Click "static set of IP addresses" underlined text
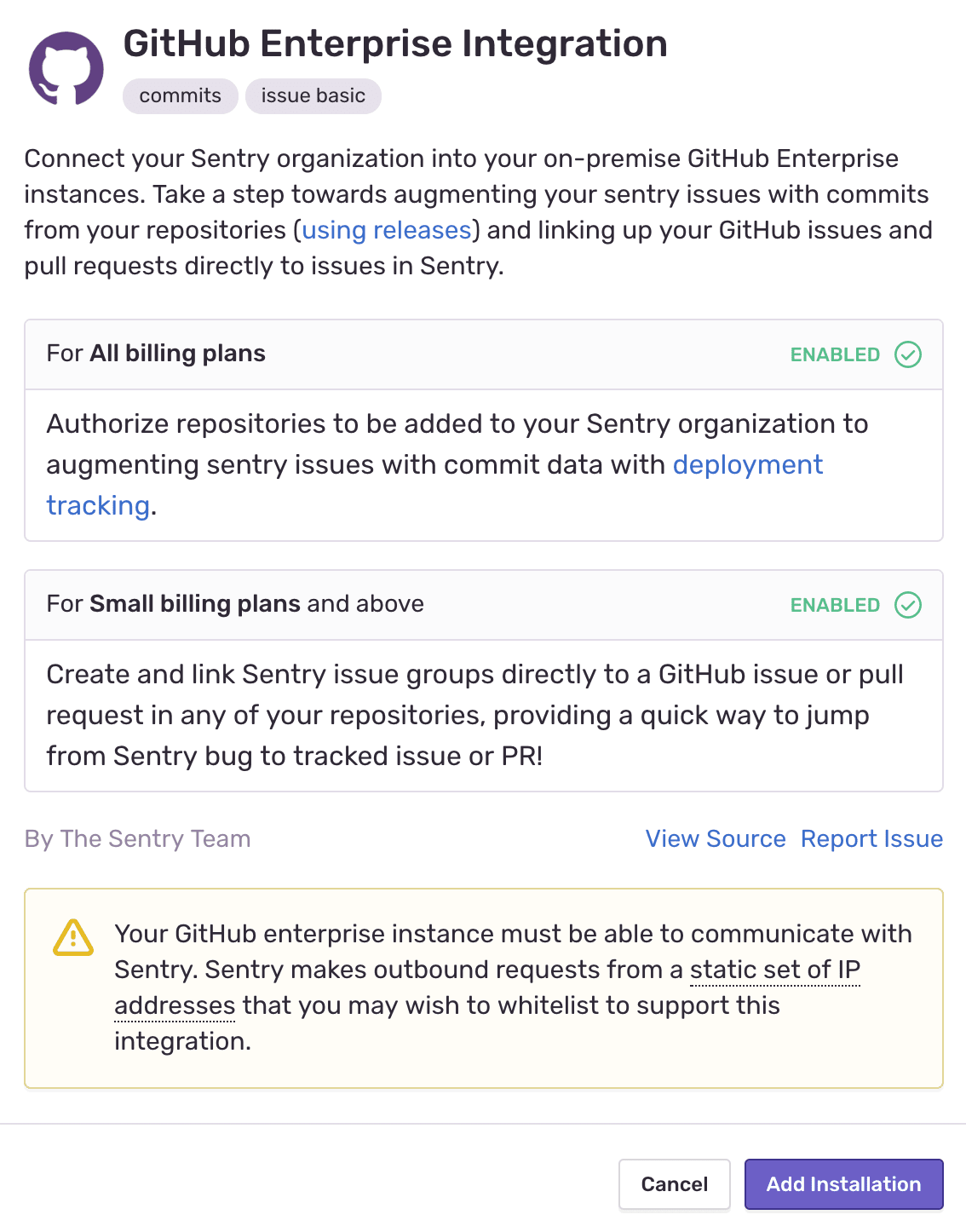The width and height of the screenshot is (966, 1232). click(774, 970)
